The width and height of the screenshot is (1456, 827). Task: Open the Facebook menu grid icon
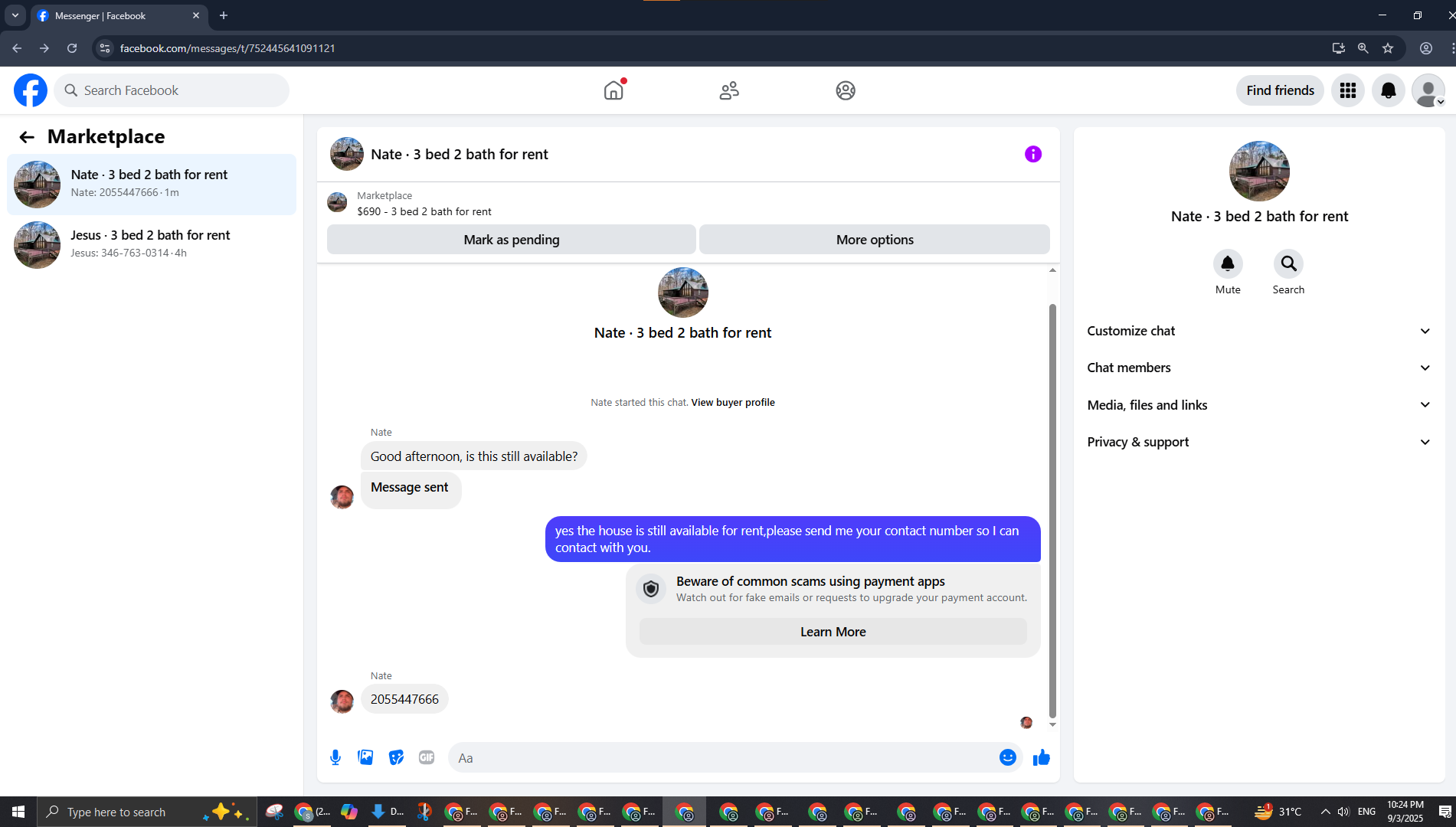(1348, 90)
